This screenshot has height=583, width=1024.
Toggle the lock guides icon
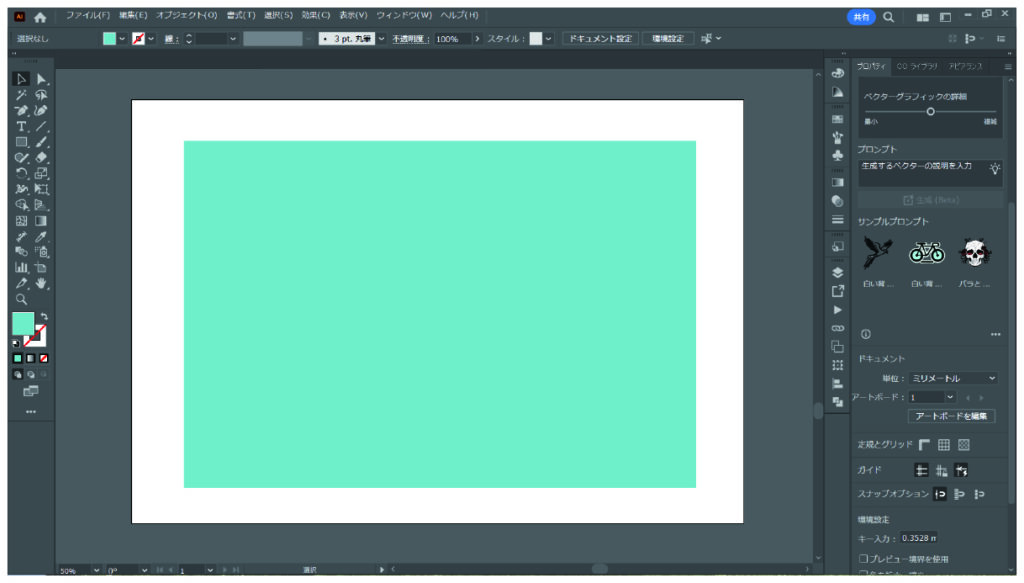click(x=941, y=470)
